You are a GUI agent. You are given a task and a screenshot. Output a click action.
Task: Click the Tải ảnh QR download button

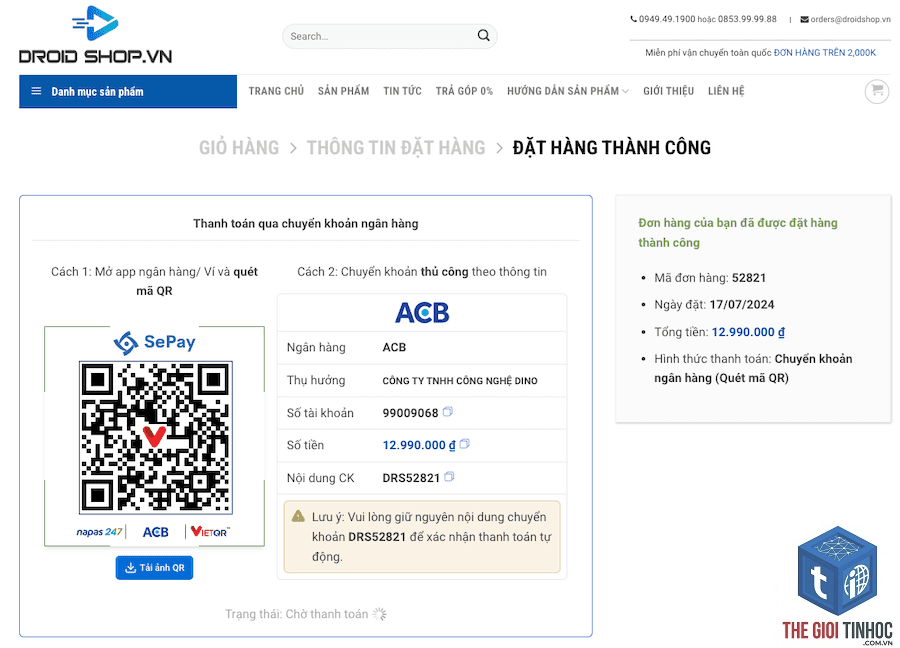point(154,568)
